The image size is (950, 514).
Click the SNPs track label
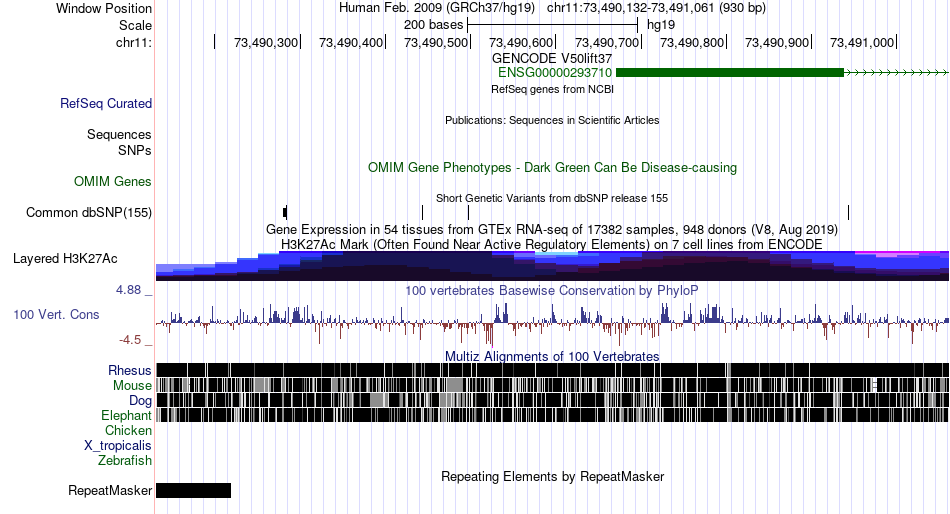(x=135, y=150)
